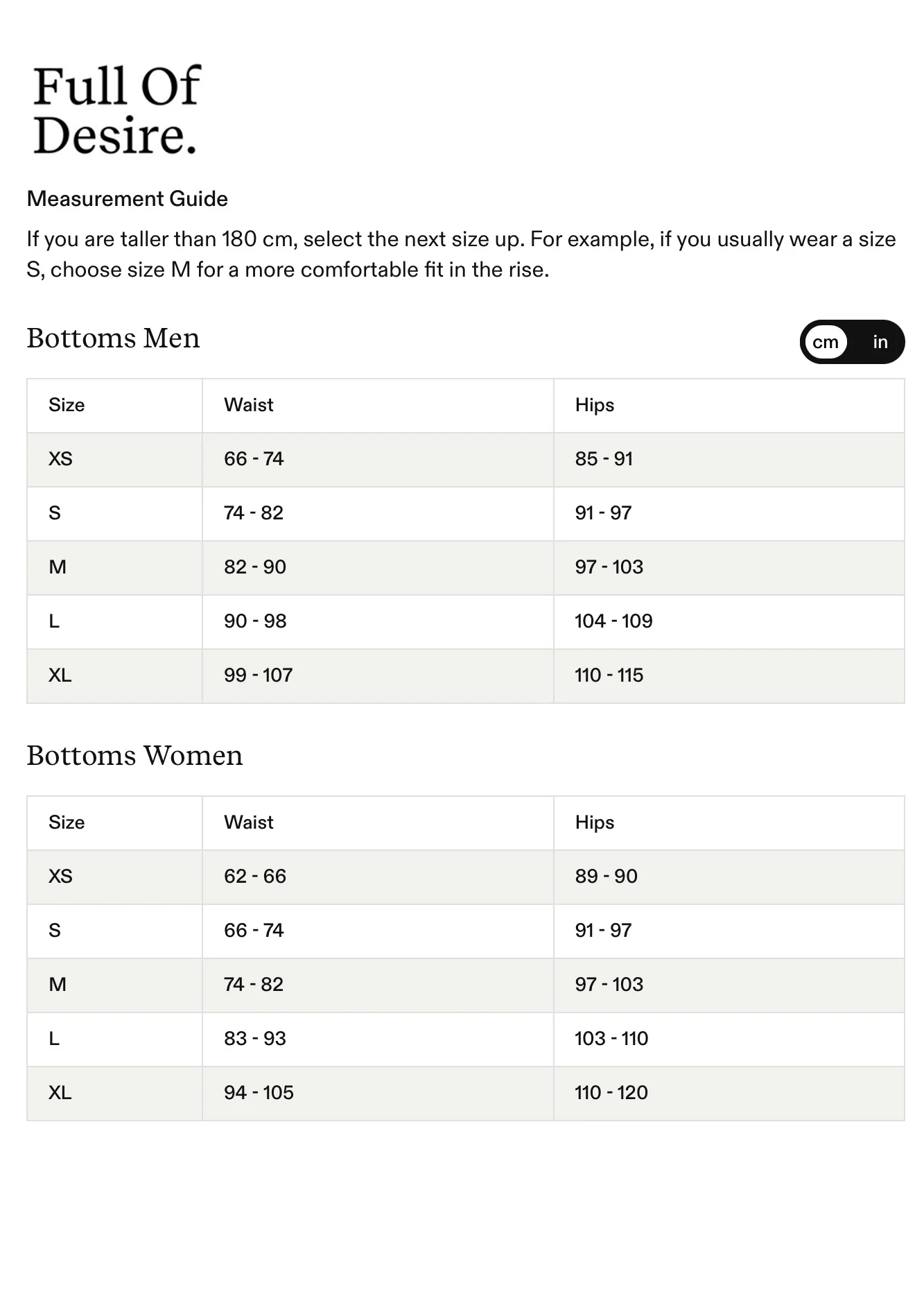
Task: Click the women's M hips value 97 - 103
Action: click(609, 985)
